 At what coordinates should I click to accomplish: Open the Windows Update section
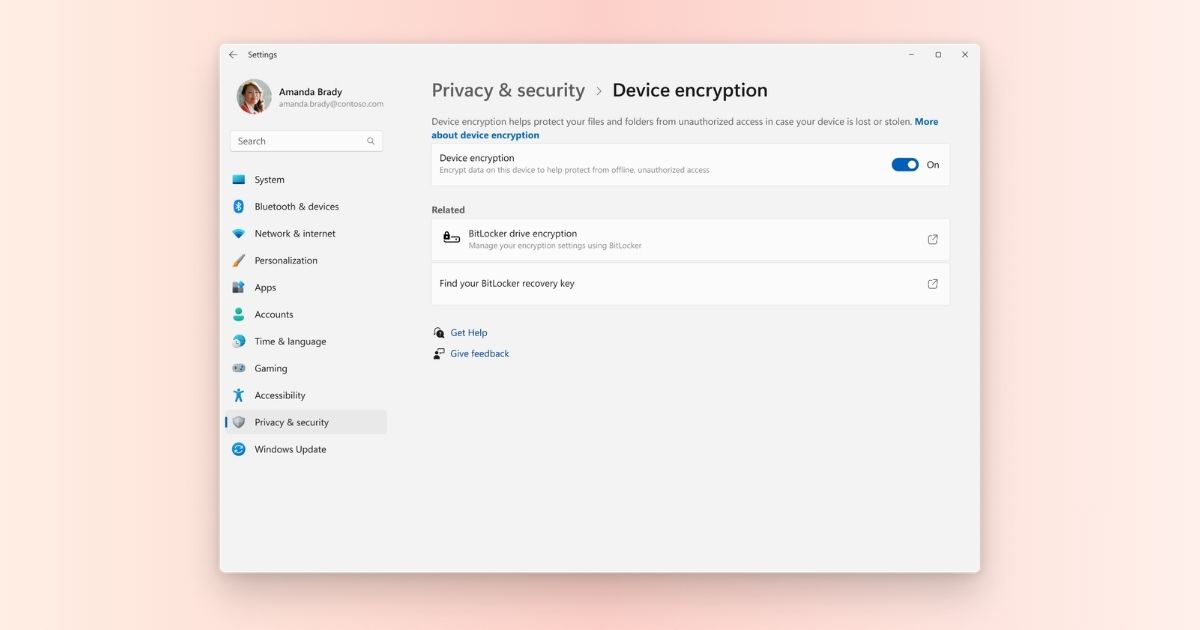(x=306, y=449)
